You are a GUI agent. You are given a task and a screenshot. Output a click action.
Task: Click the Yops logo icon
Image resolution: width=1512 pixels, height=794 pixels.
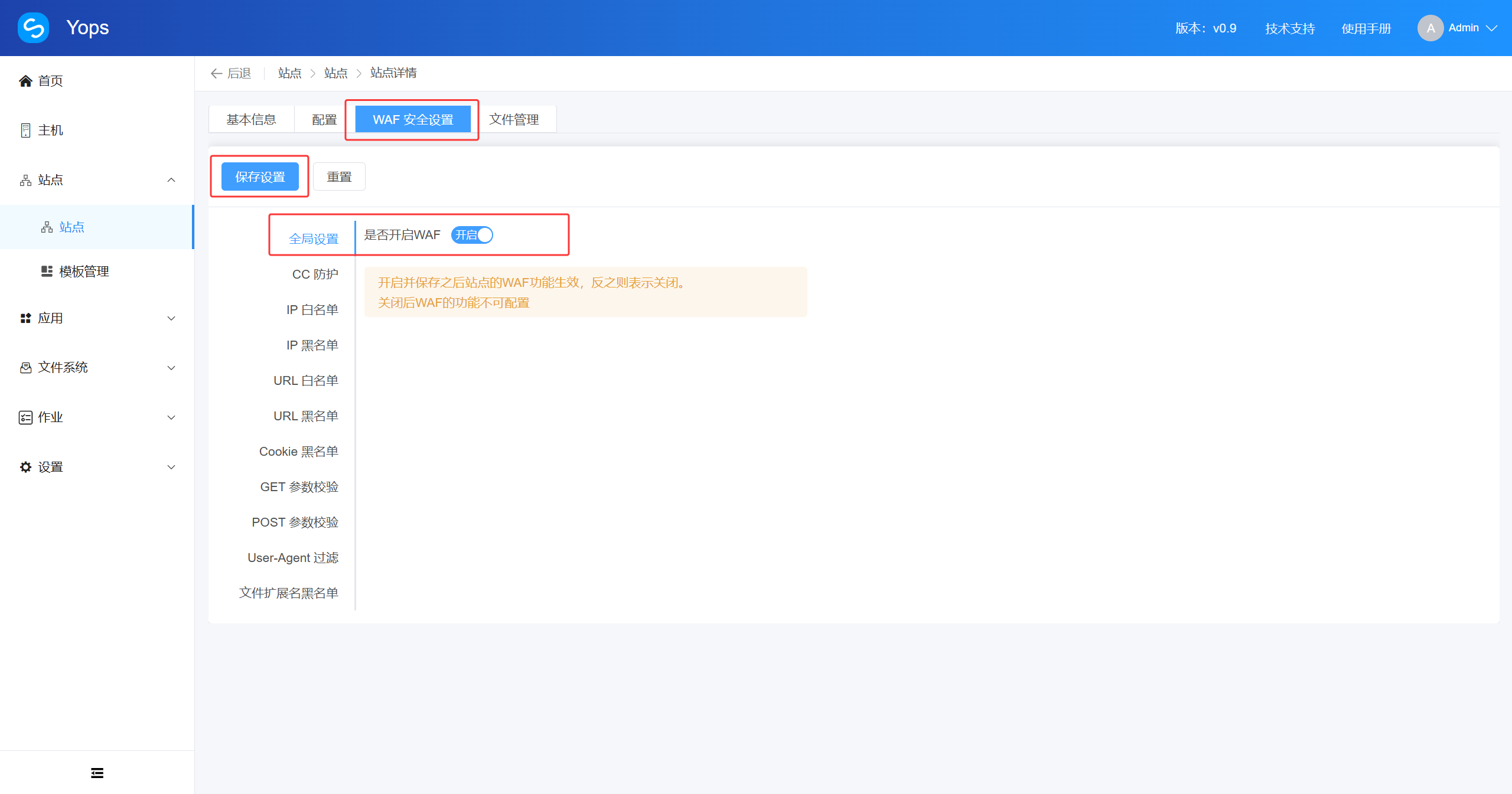point(33,28)
